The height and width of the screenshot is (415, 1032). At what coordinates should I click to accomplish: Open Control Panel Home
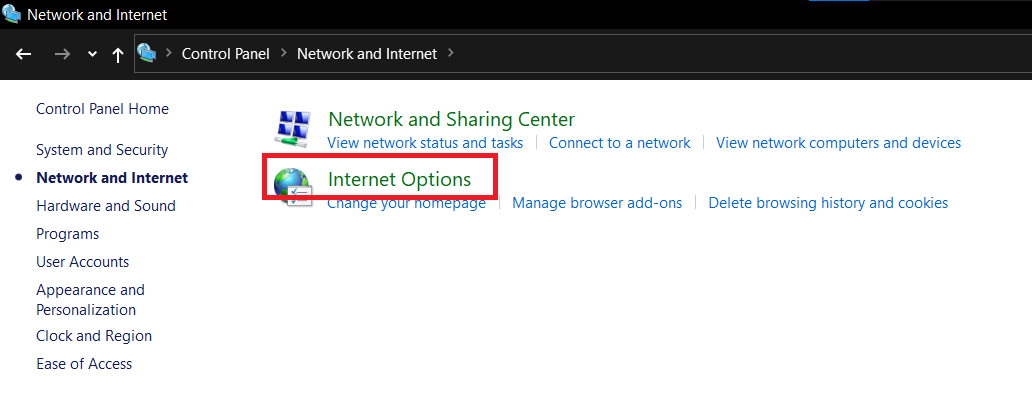(103, 109)
